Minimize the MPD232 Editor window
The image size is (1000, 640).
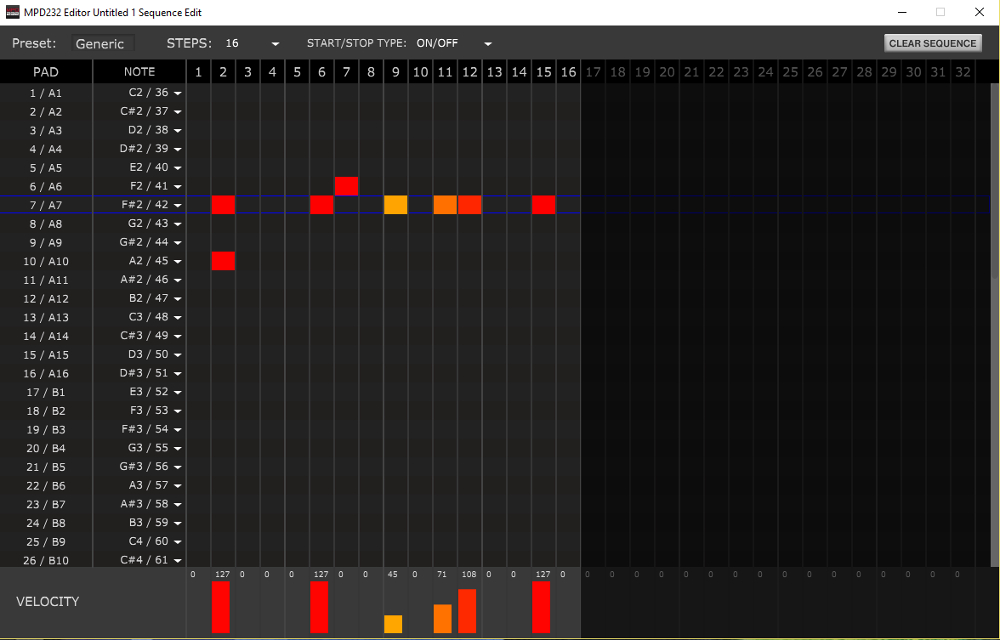902,12
